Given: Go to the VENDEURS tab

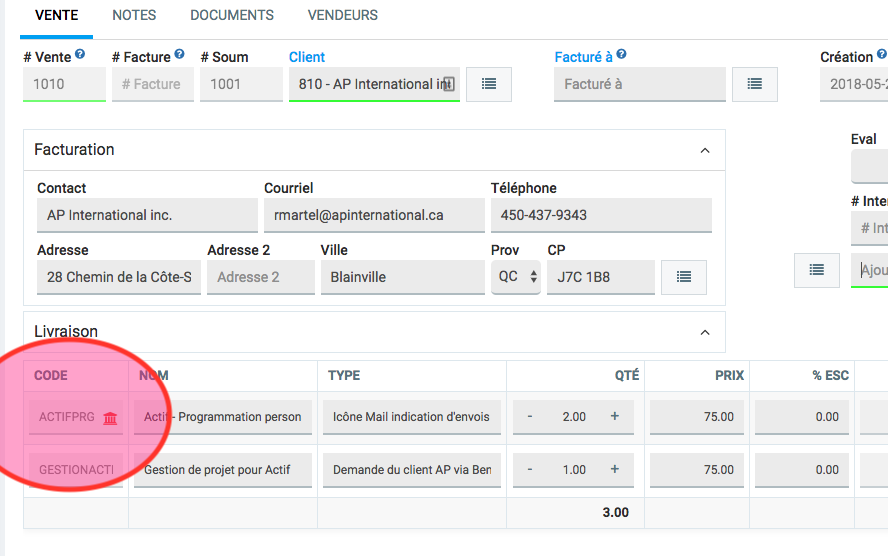Looking at the screenshot, I should pyautogui.click(x=343, y=16).
